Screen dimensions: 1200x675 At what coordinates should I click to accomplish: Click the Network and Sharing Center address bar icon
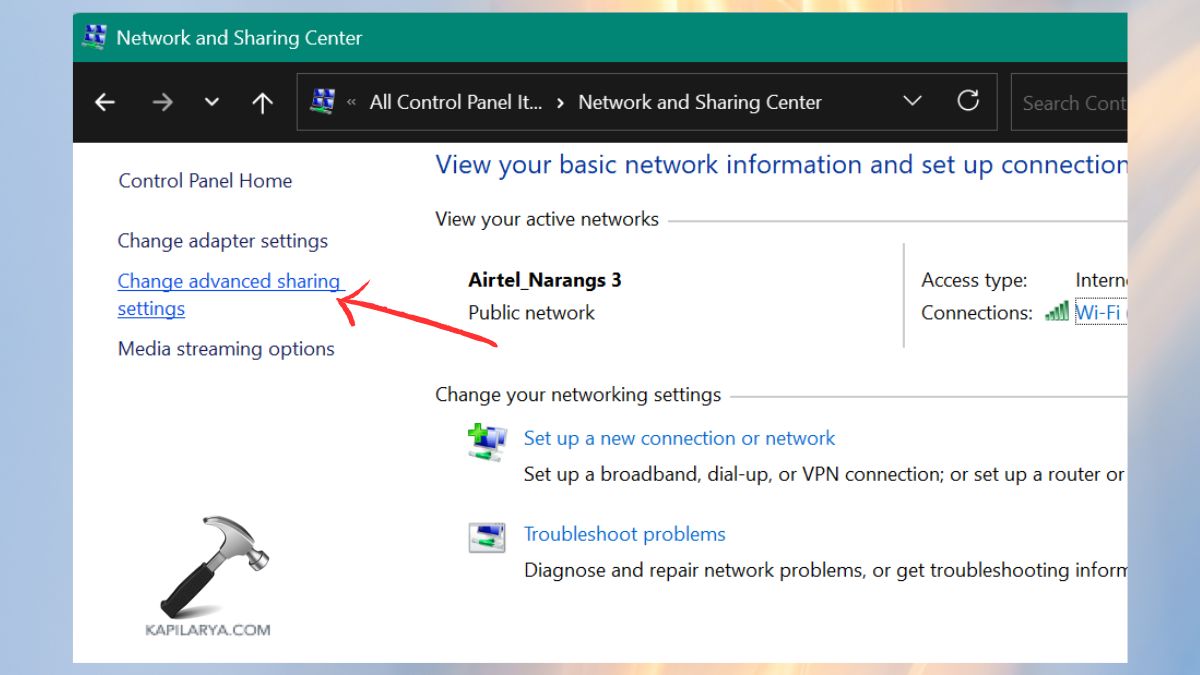[322, 101]
